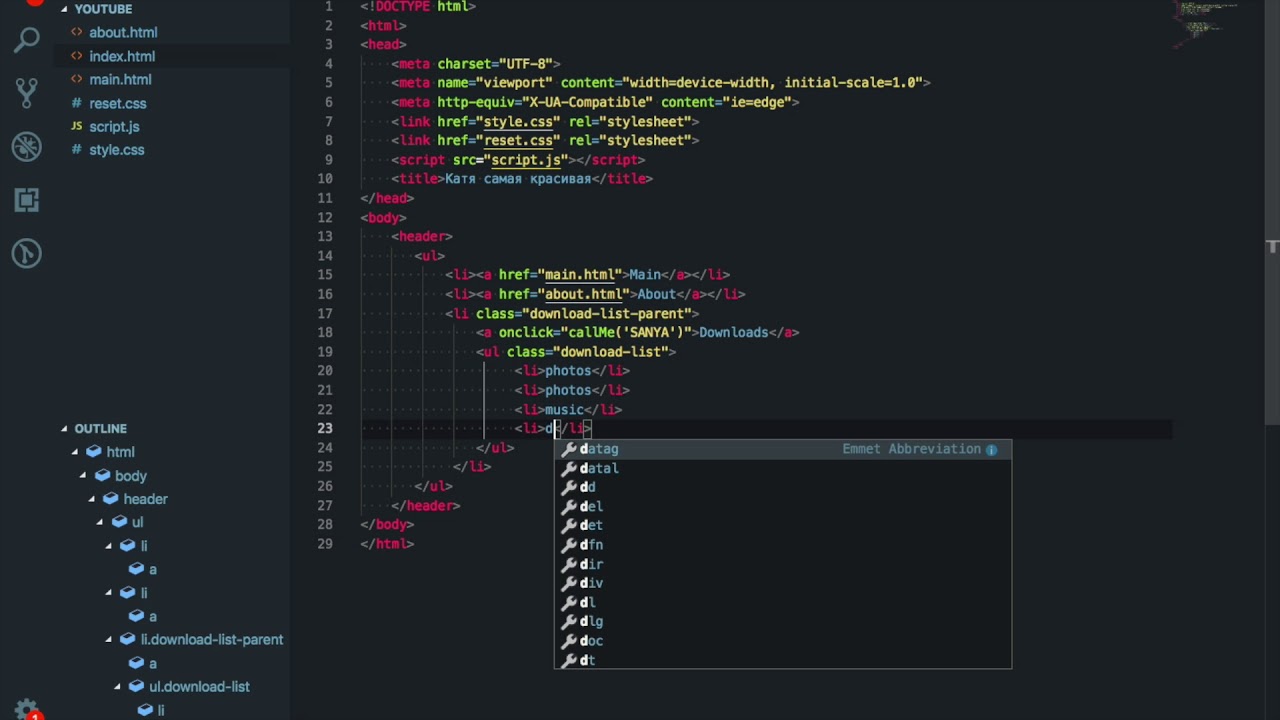The width and height of the screenshot is (1280, 720).
Task: Click the wrench icon beside datag suggestion
Action: [569, 449]
